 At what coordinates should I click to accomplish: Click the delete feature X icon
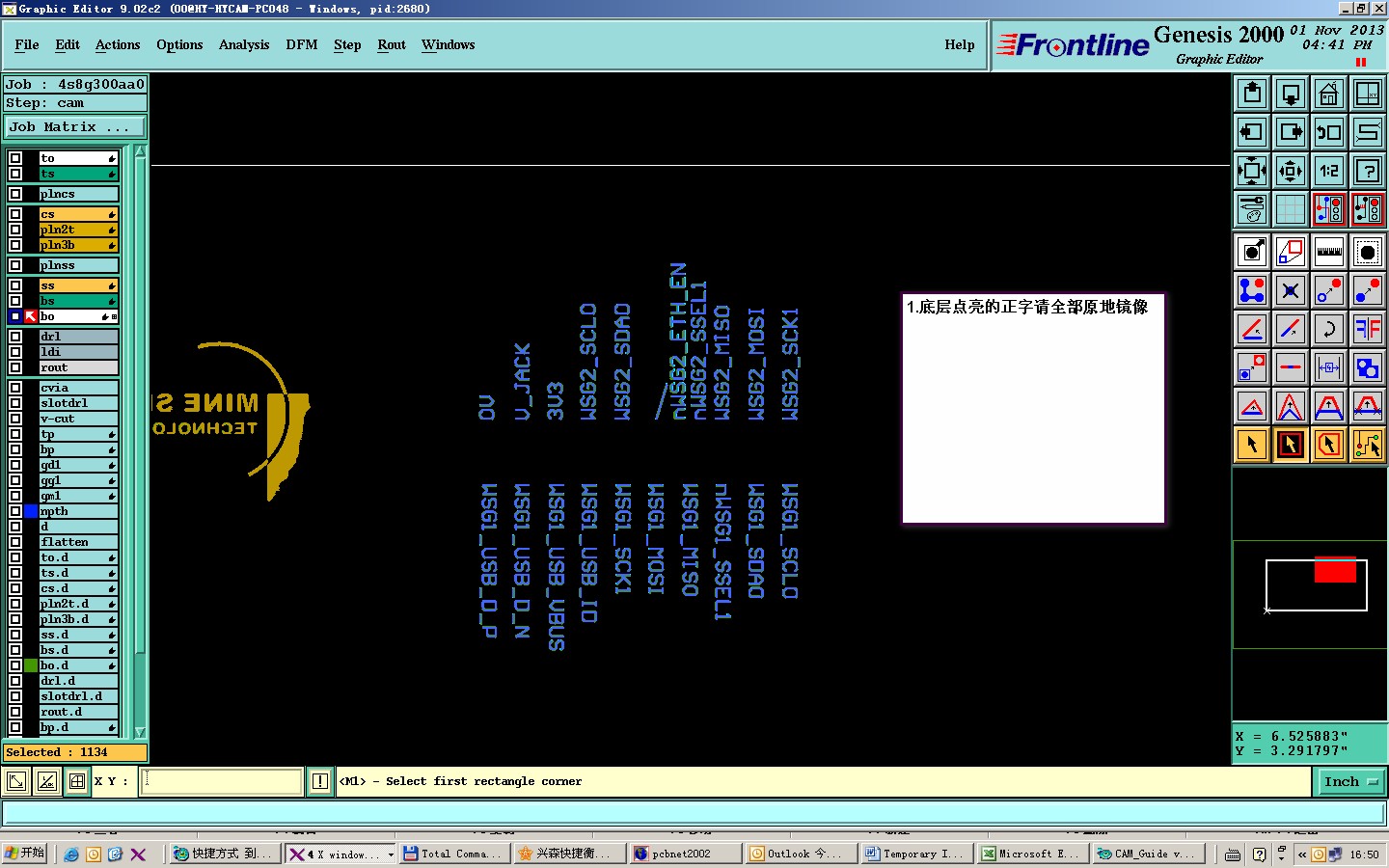[x=1291, y=290]
